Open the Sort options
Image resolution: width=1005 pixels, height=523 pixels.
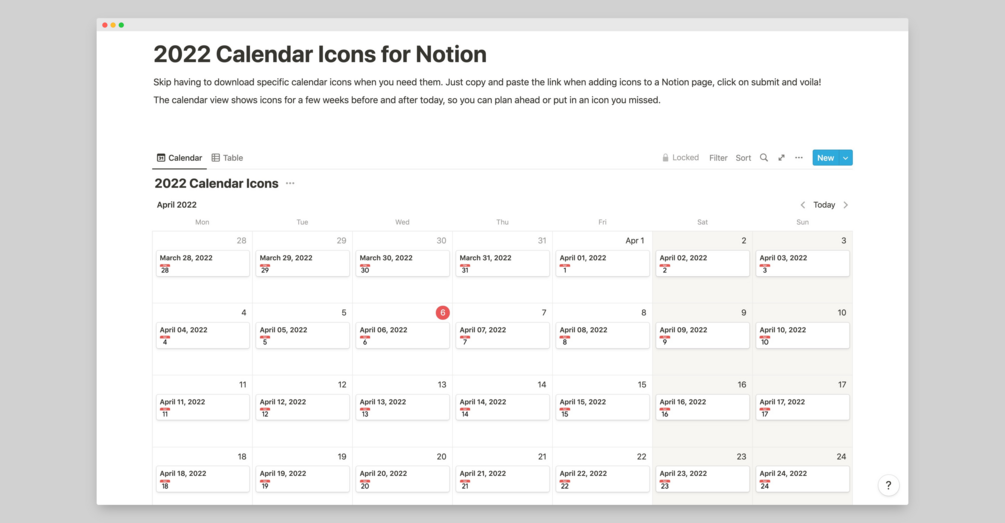[x=743, y=158]
